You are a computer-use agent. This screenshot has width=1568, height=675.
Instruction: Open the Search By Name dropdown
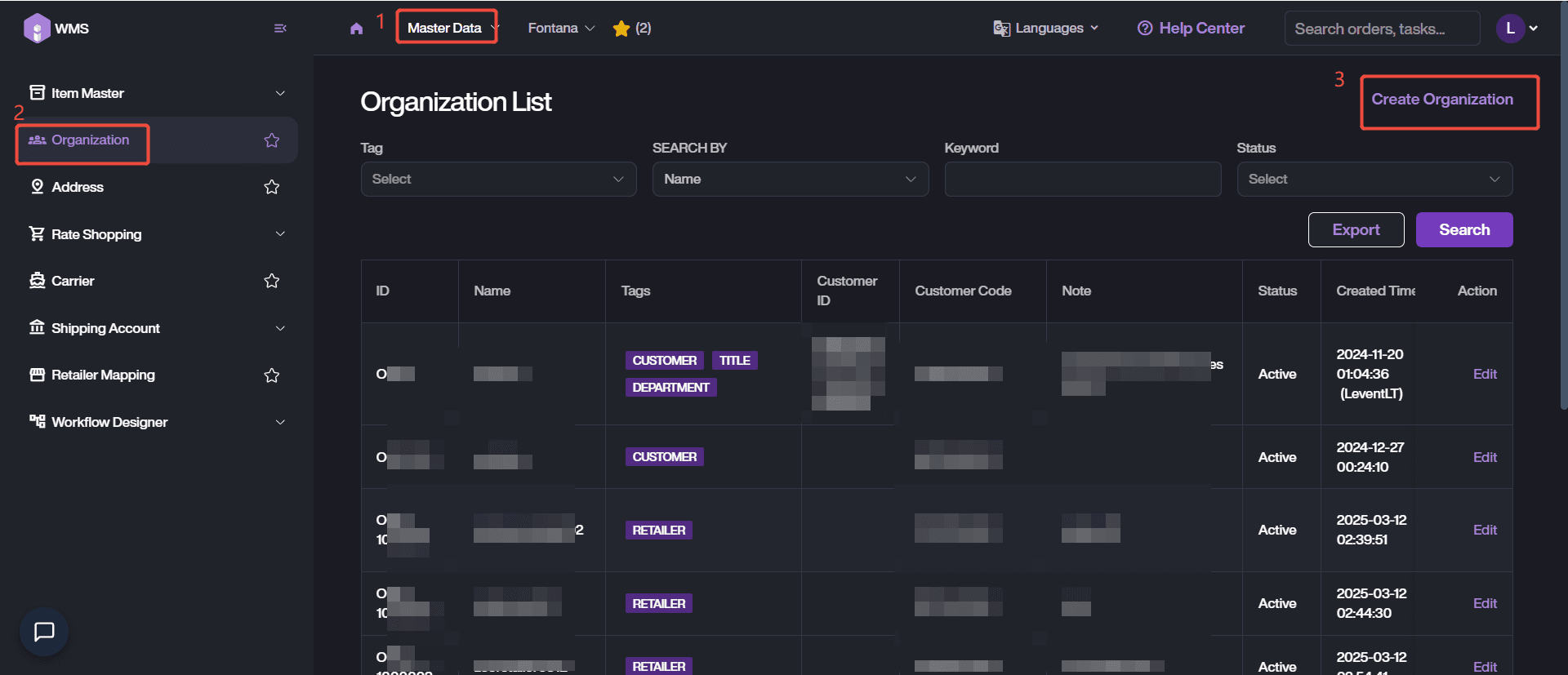790,179
